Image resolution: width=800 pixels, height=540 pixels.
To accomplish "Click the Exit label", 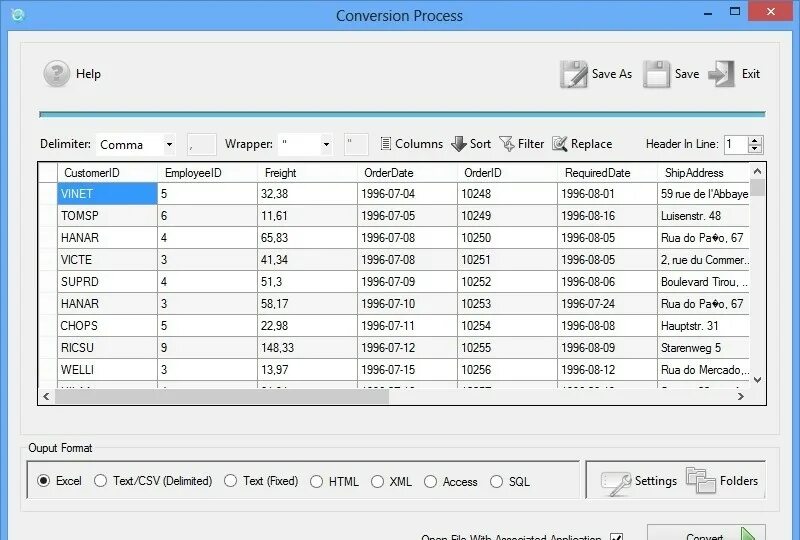I will [751, 74].
